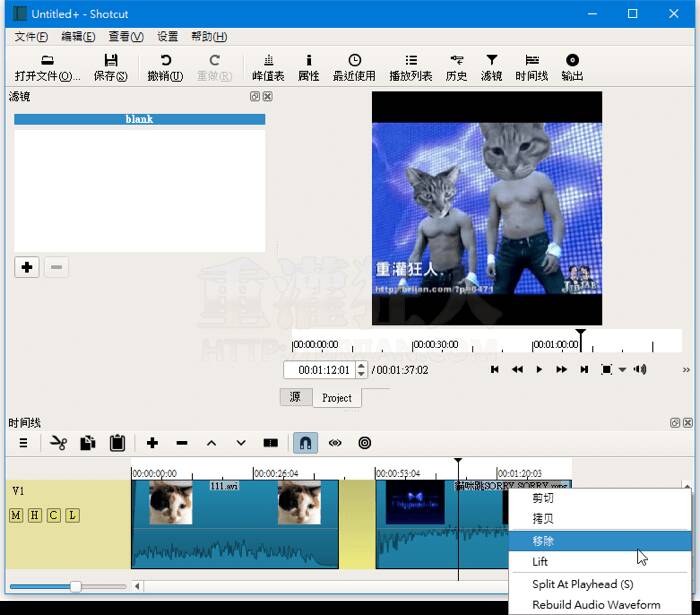Viewport: 700px width, 615px height.
Task: Choose Lift in context menu
Action: (x=600, y=561)
